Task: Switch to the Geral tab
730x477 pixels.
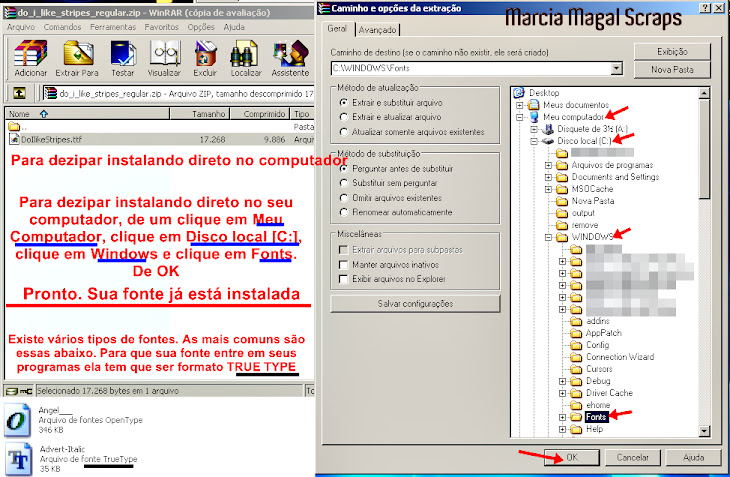Action: (x=337, y=29)
